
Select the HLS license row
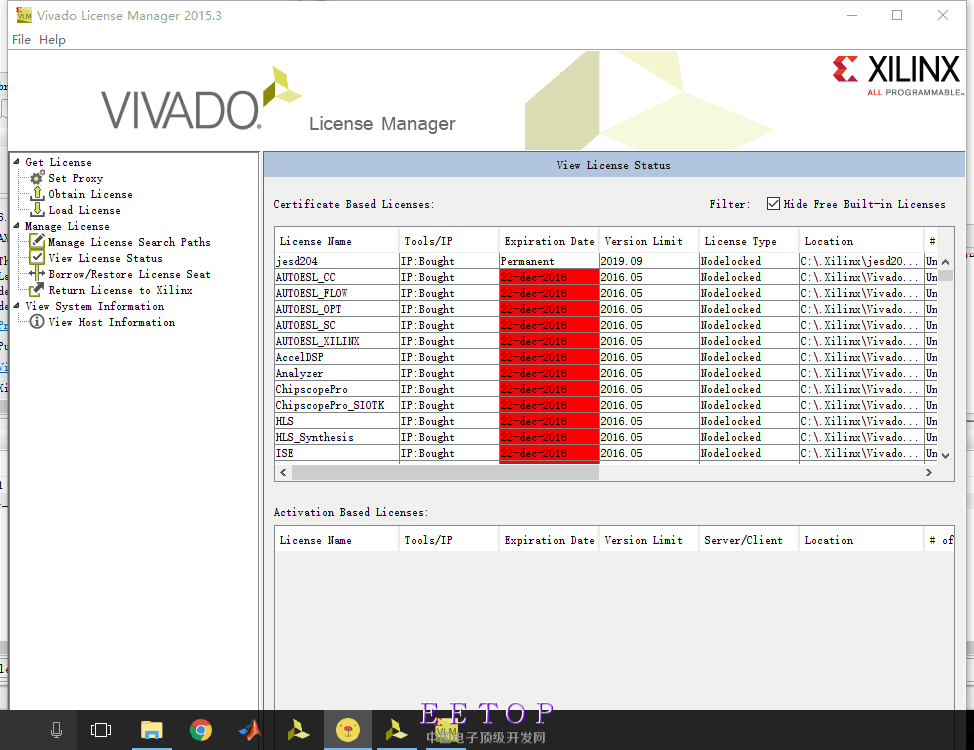[606, 421]
